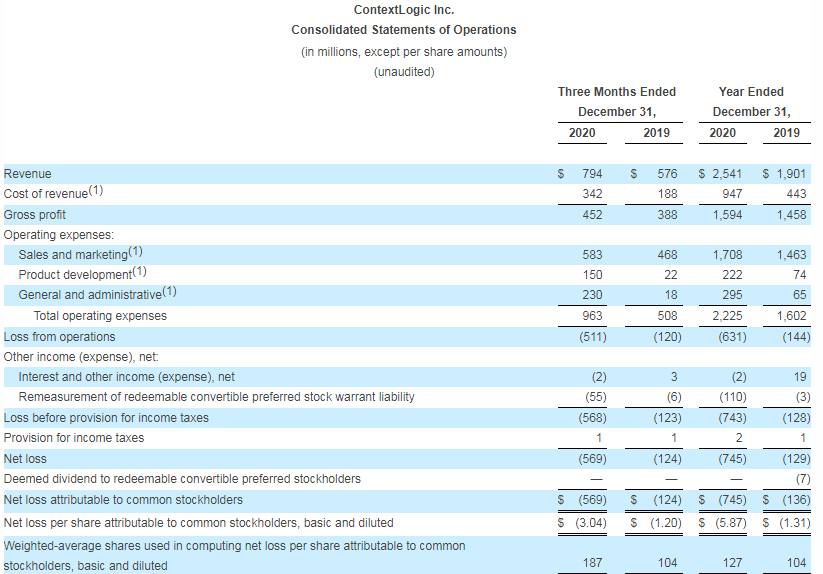Click the Cost of revenue value 342
The width and height of the screenshot is (823, 574).
pos(592,194)
